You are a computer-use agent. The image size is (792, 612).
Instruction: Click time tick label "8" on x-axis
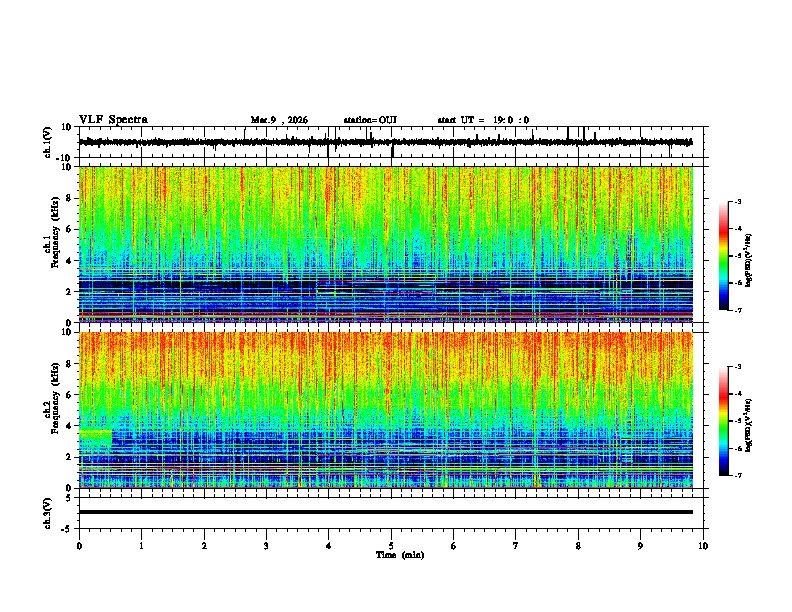pyautogui.click(x=578, y=546)
